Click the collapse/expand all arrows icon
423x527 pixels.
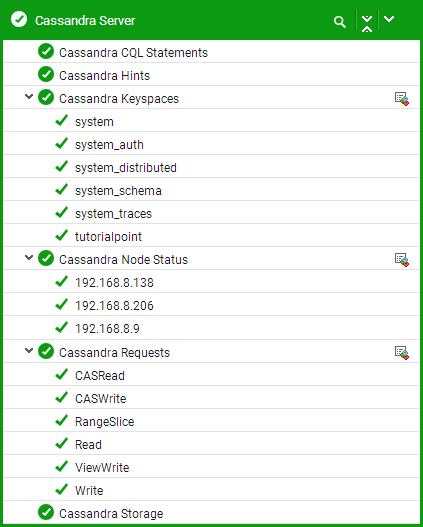367,24
